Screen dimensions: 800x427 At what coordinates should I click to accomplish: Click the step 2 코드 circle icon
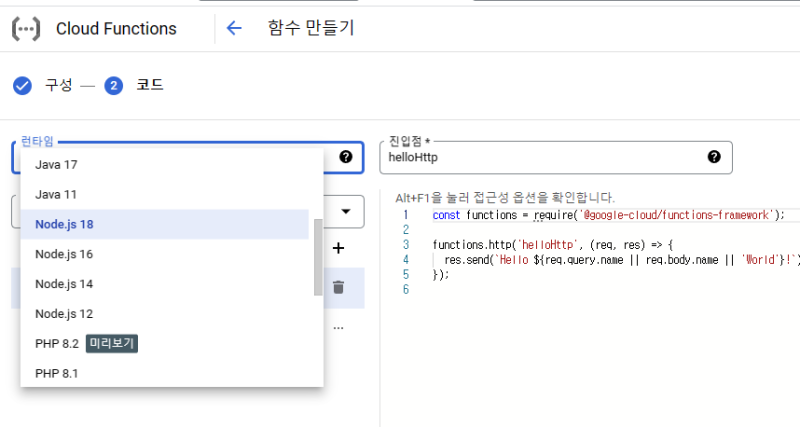pyautogui.click(x=113, y=85)
